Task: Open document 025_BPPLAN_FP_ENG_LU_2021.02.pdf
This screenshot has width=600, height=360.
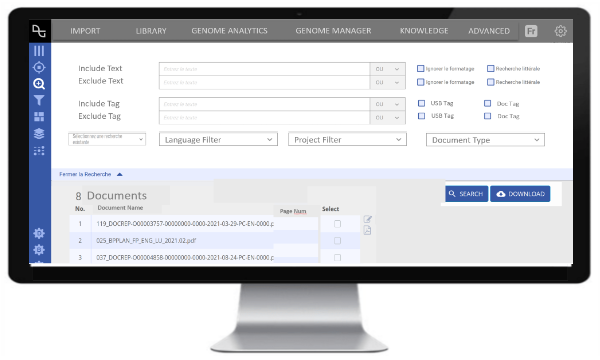Action: [146, 241]
